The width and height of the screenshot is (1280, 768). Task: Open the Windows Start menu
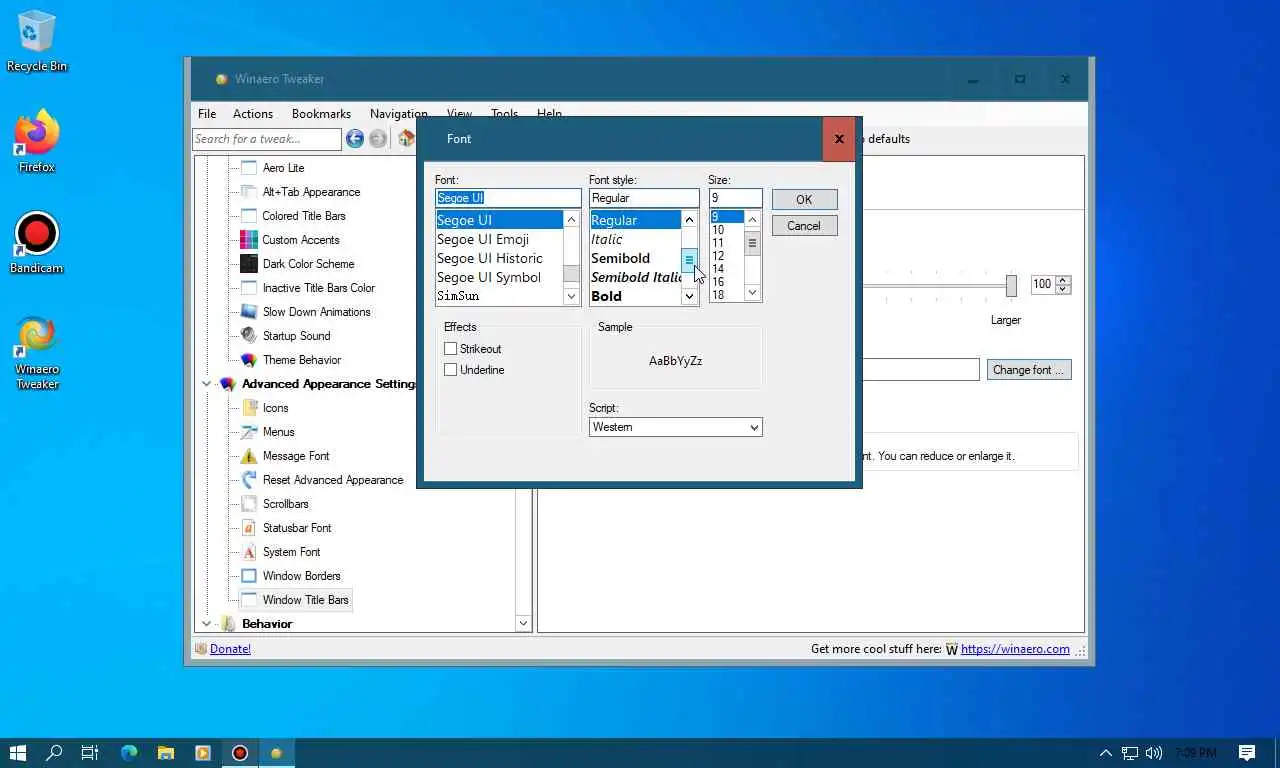point(18,753)
